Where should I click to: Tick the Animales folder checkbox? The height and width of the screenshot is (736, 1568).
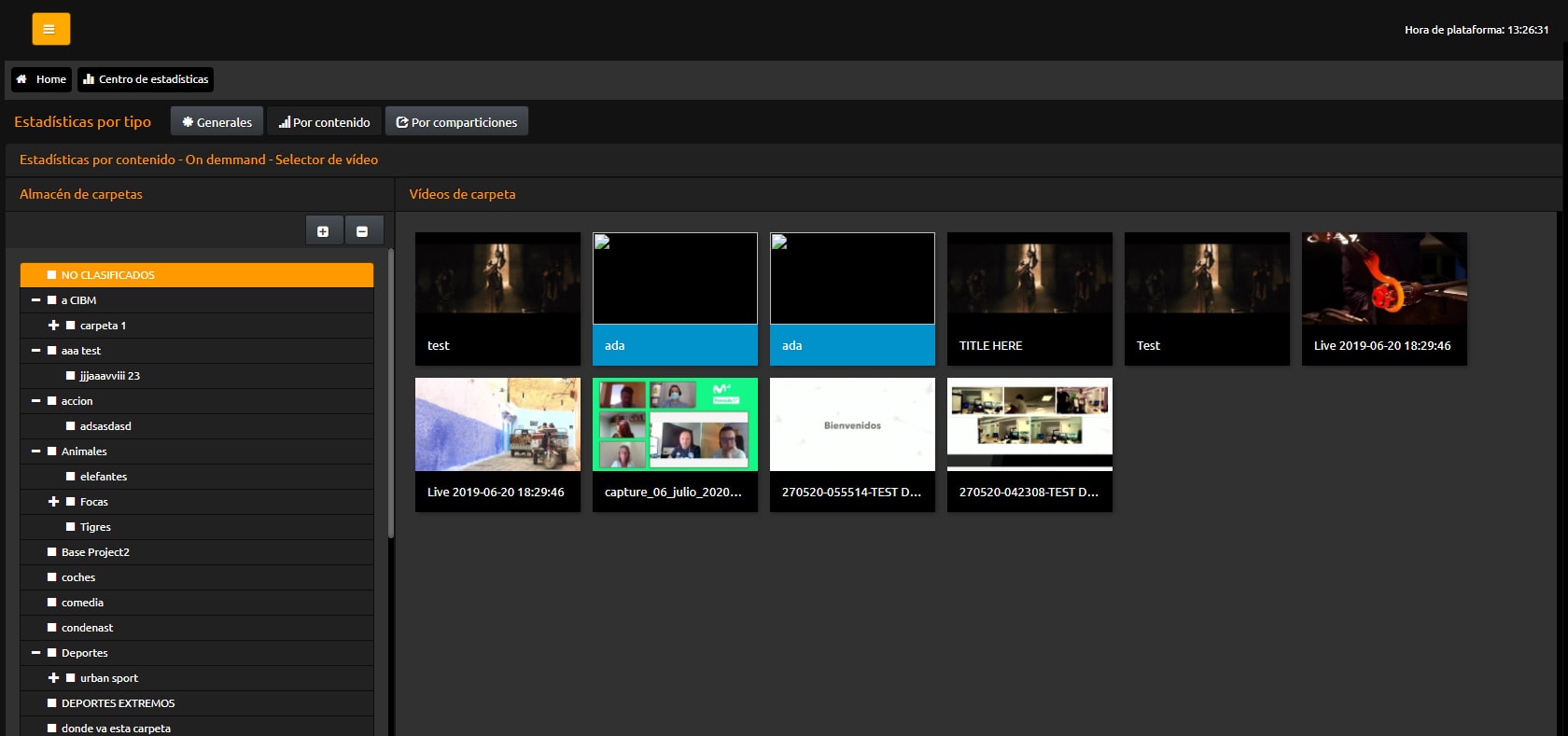click(x=52, y=451)
